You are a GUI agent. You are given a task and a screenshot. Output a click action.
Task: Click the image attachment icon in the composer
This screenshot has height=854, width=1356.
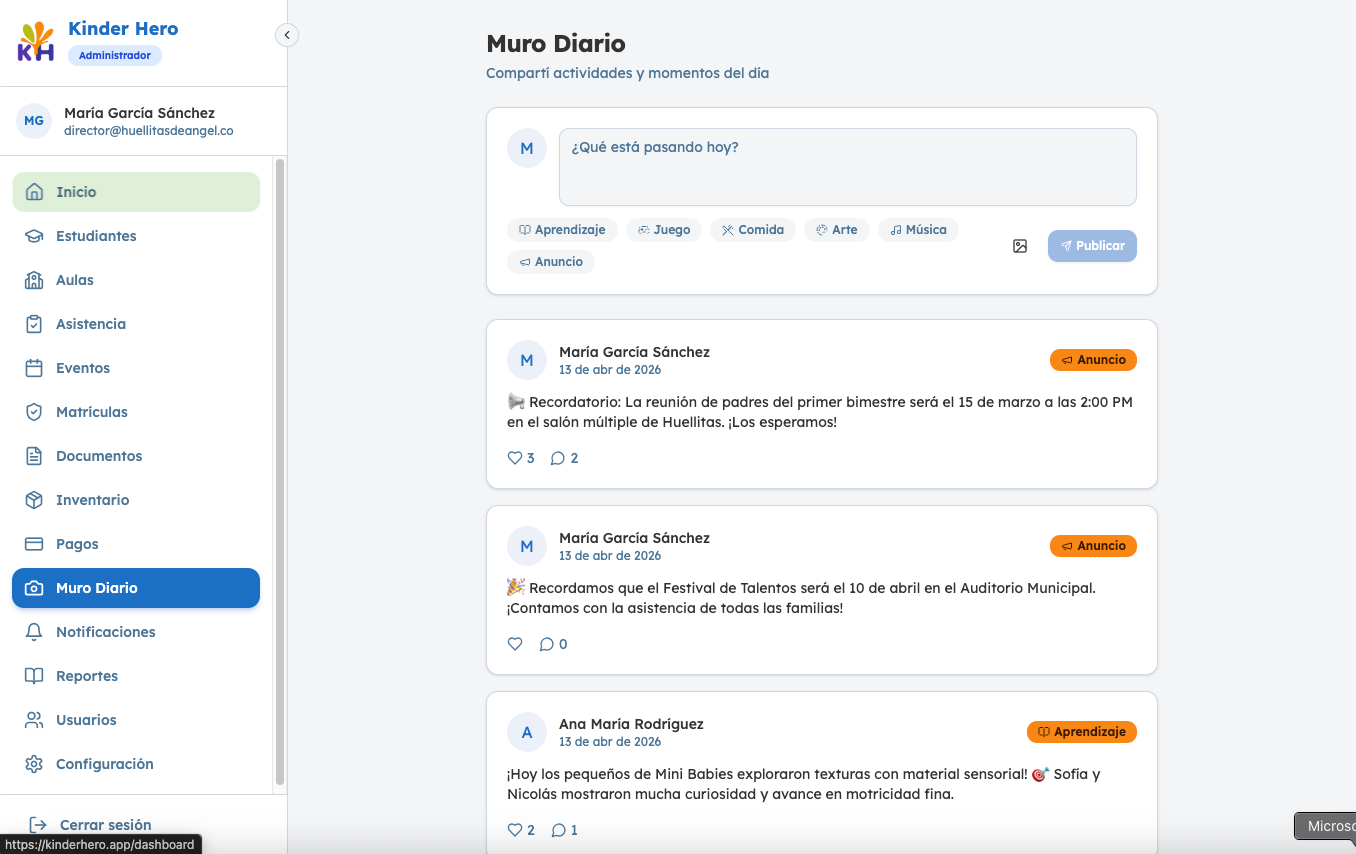coord(1020,246)
